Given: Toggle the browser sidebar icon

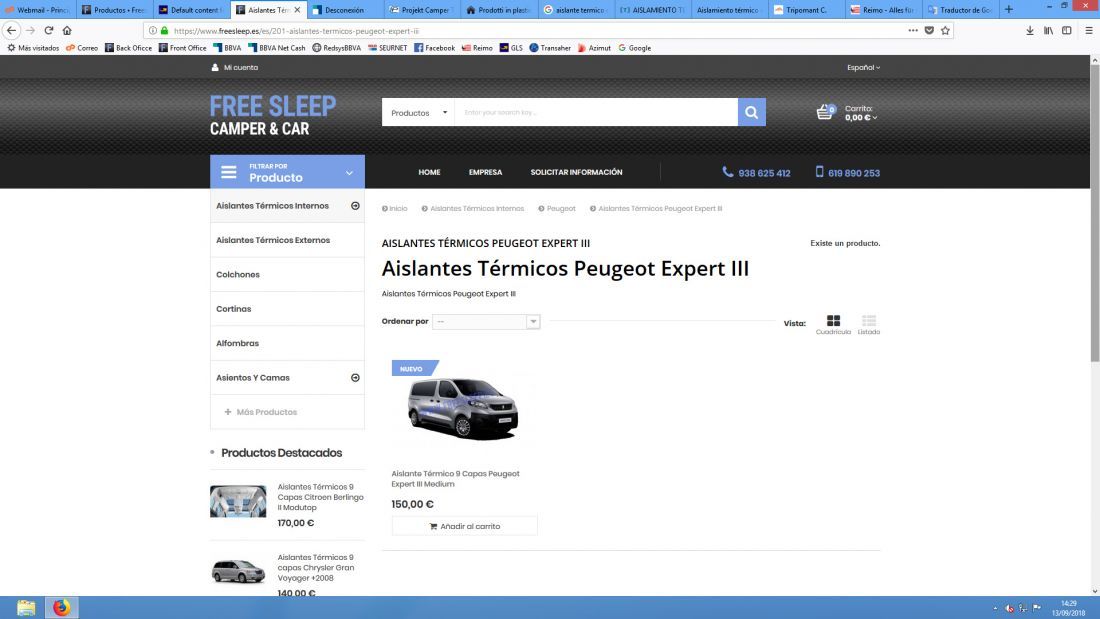Looking at the screenshot, I should click(1066, 30).
